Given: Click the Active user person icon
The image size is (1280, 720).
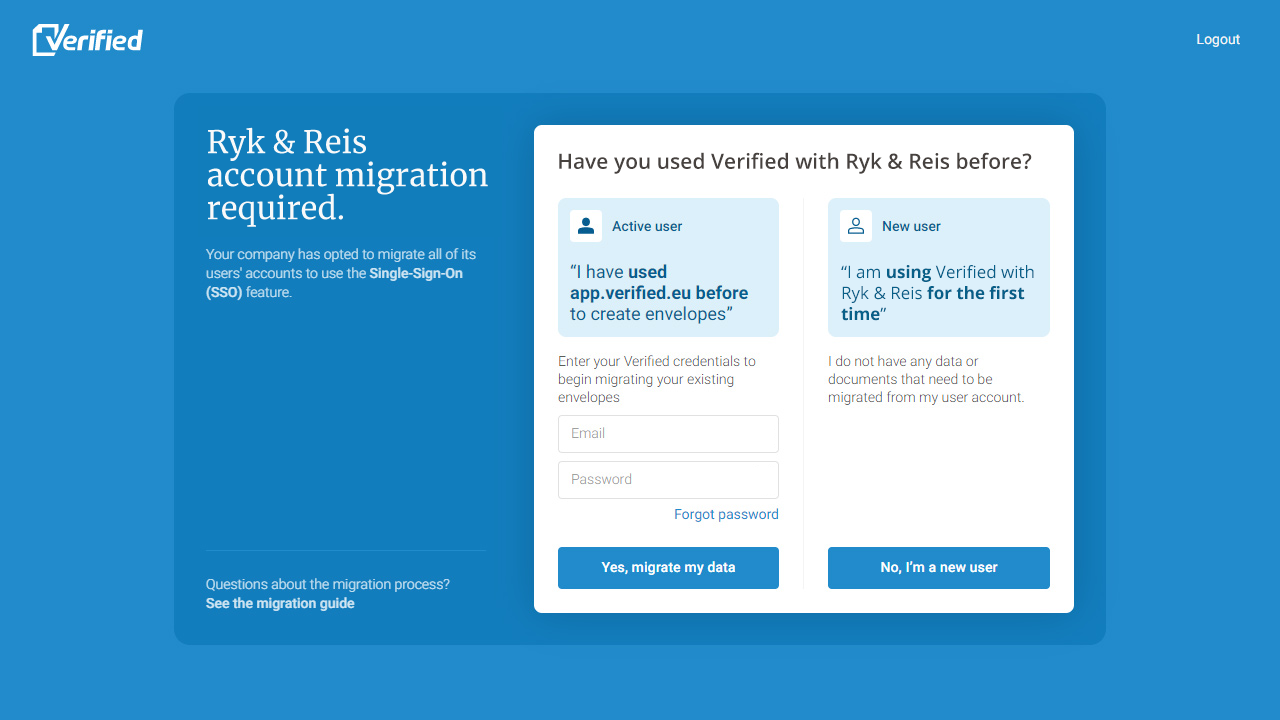Looking at the screenshot, I should tap(586, 226).
